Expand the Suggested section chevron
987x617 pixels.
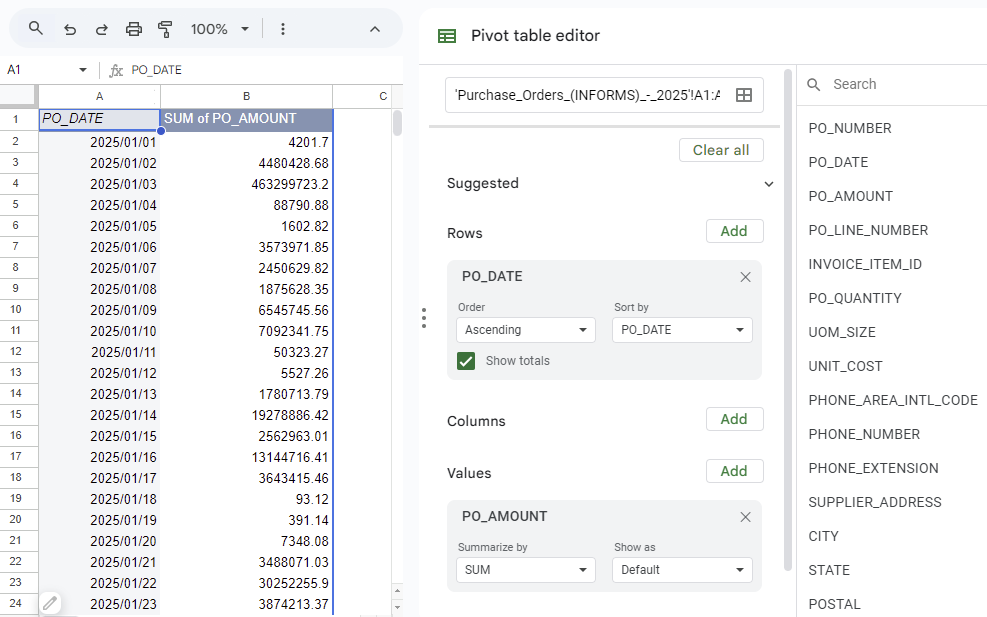click(x=768, y=184)
